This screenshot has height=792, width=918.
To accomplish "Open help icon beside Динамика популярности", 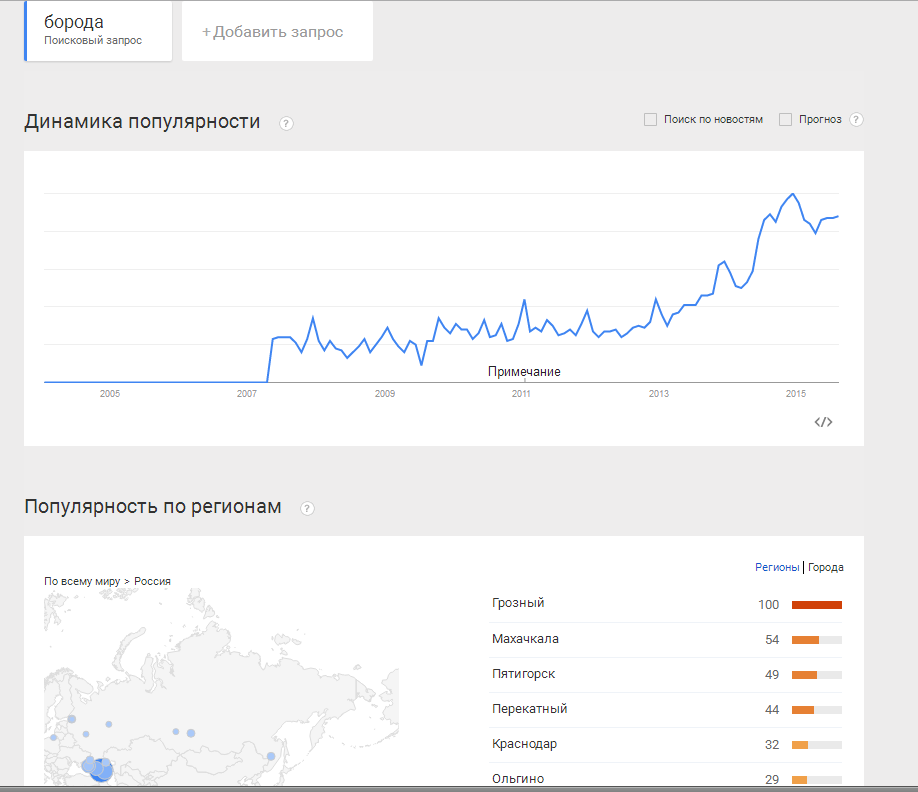I will tap(286, 124).
